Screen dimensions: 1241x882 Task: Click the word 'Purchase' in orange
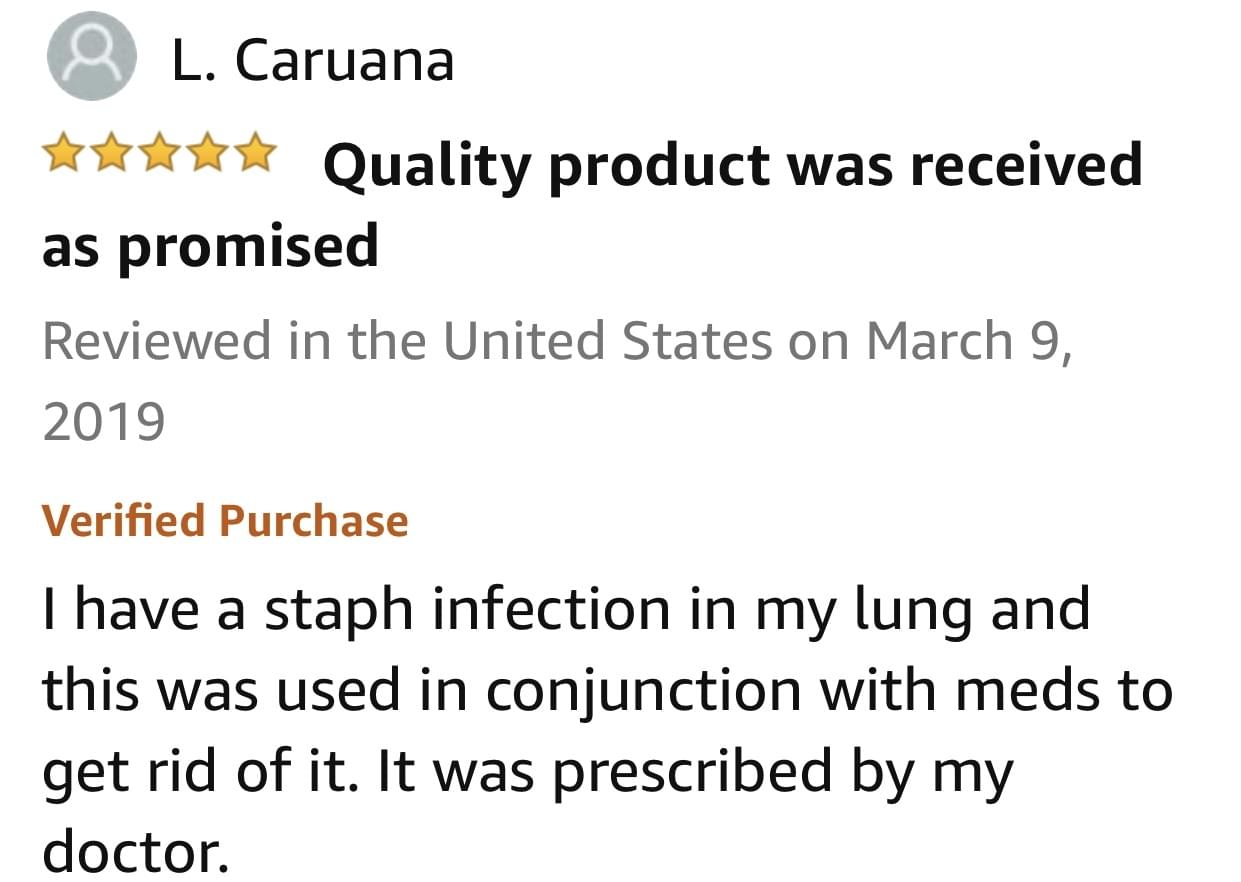tap(314, 521)
